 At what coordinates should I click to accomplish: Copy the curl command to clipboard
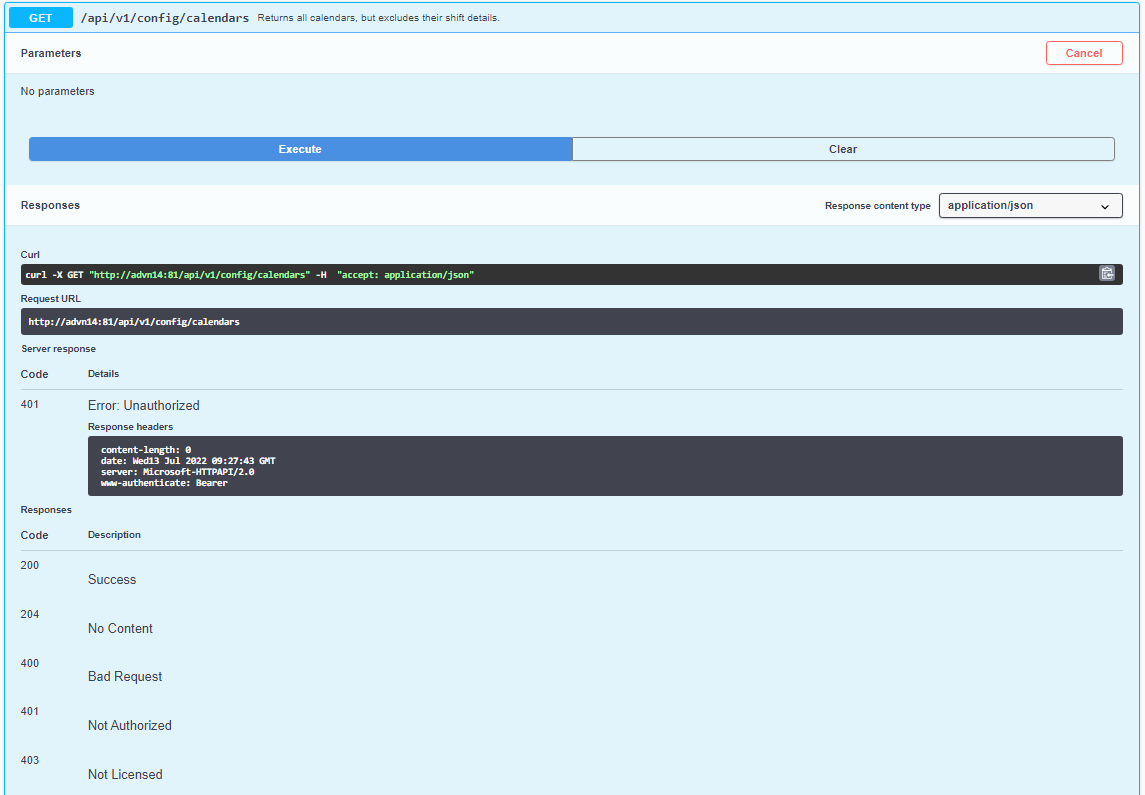click(1107, 272)
